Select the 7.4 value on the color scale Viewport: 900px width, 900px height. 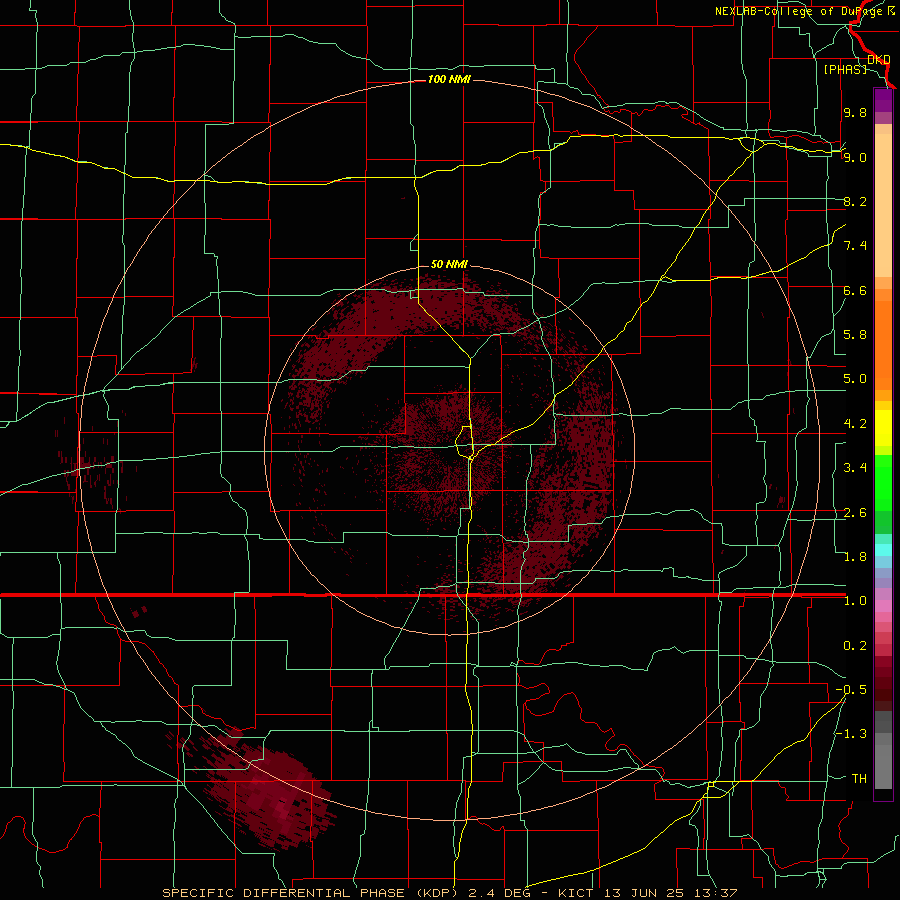pyautogui.click(x=855, y=246)
